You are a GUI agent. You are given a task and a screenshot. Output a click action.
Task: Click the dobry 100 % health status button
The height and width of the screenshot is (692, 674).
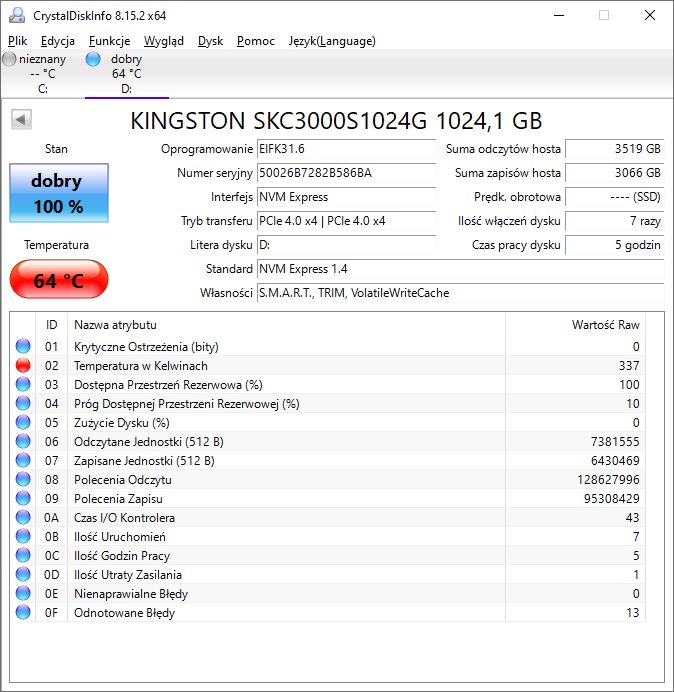59,193
